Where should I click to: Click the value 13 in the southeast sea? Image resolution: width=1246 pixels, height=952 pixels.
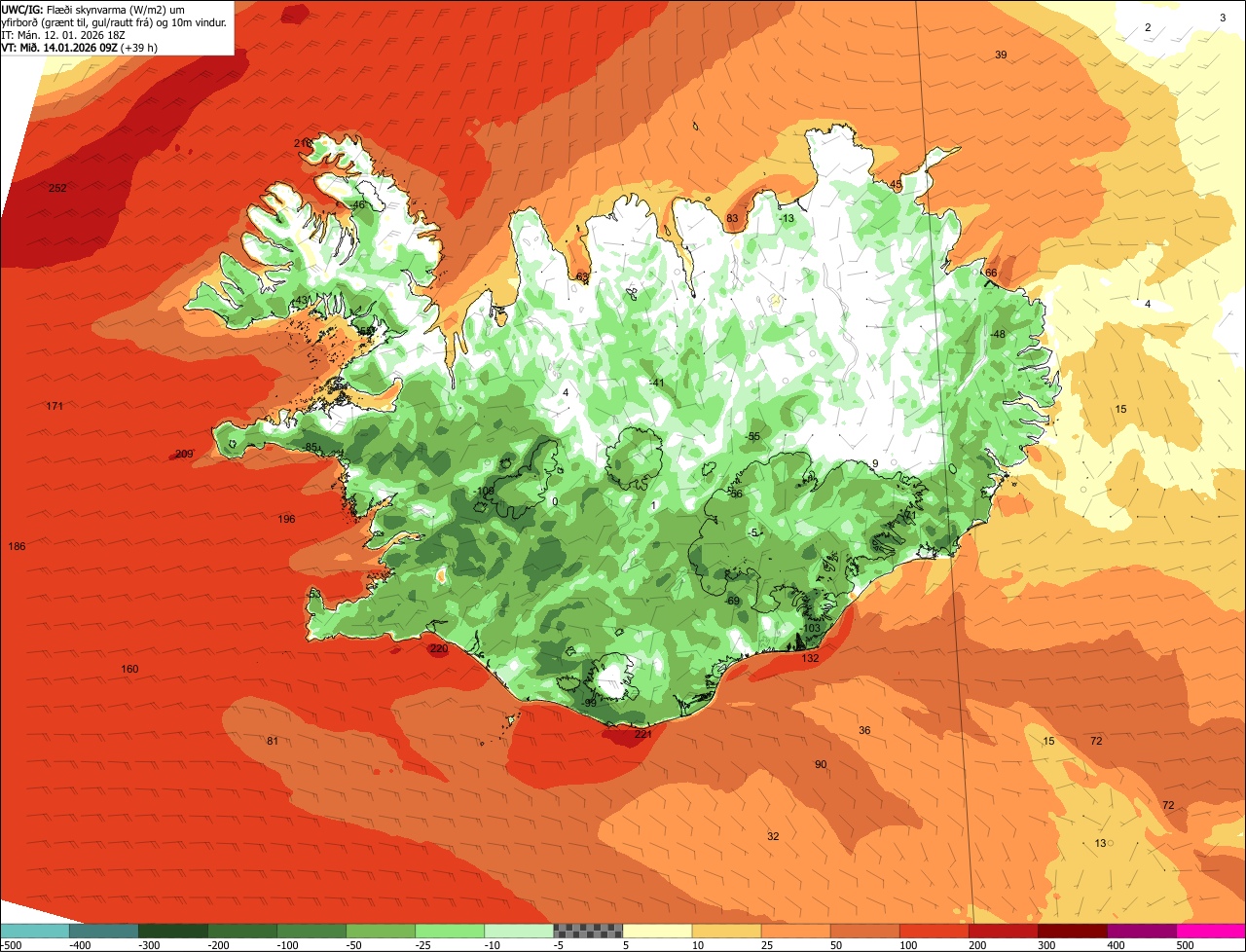pos(1100,843)
